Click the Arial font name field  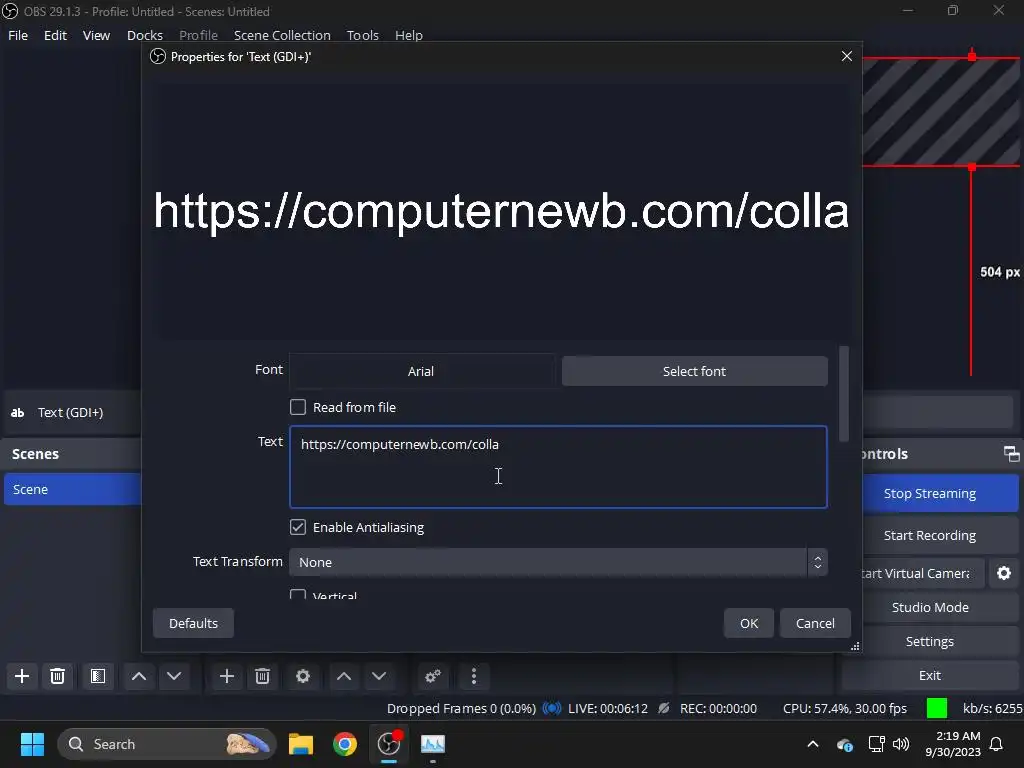pyautogui.click(x=421, y=371)
